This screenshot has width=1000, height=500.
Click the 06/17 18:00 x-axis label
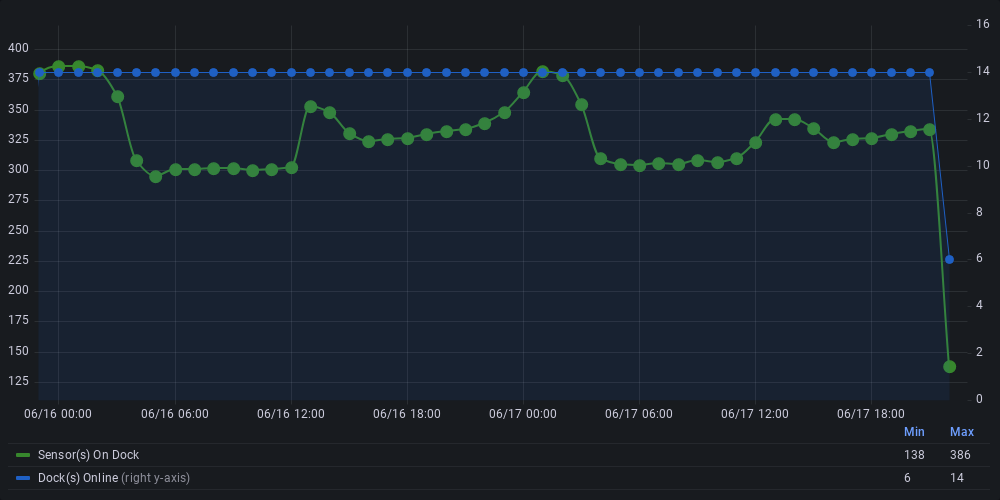pyautogui.click(x=871, y=413)
